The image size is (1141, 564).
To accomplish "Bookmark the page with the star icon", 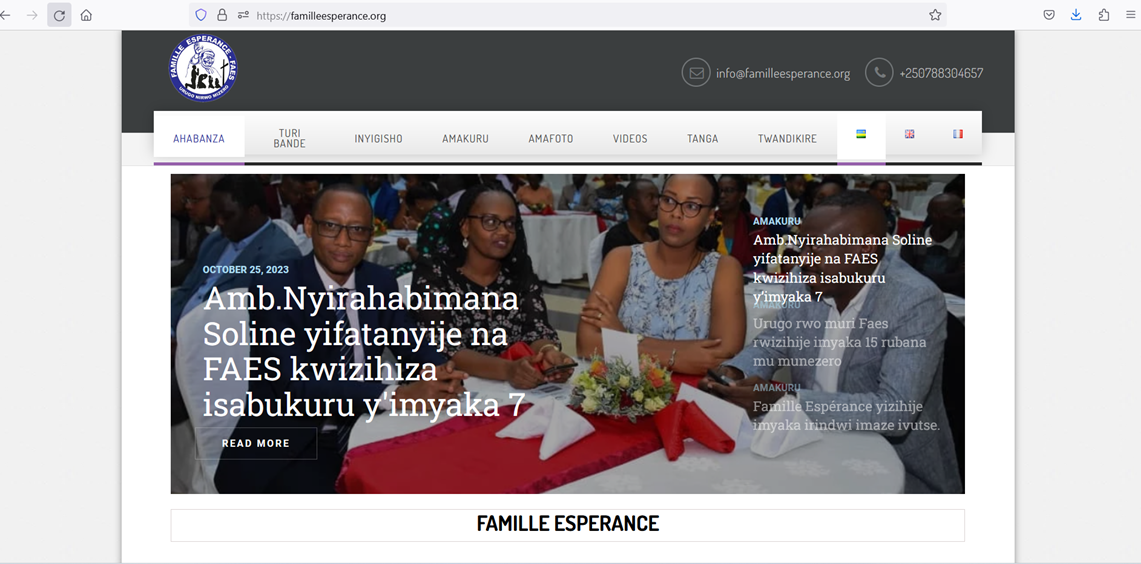I will pyautogui.click(x=935, y=15).
